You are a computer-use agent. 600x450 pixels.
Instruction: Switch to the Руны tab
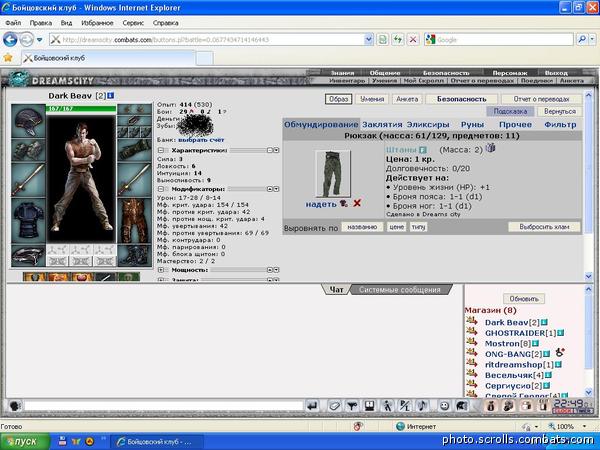472,125
